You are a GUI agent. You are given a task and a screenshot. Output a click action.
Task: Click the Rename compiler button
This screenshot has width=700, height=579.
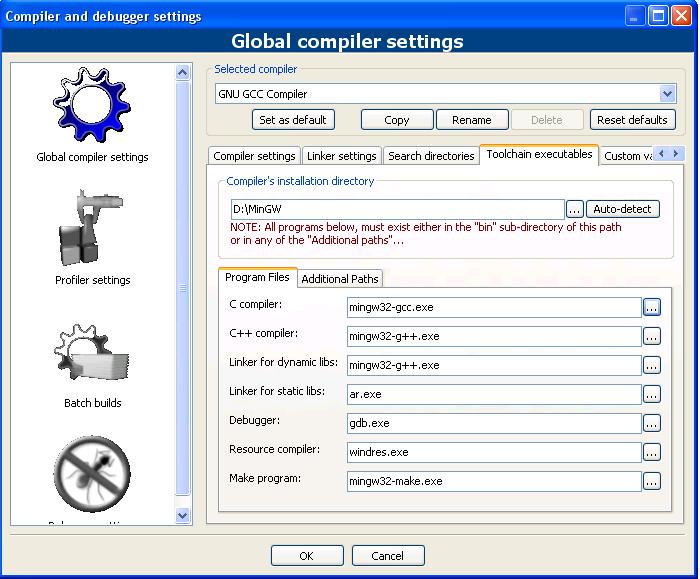[x=472, y=120]
